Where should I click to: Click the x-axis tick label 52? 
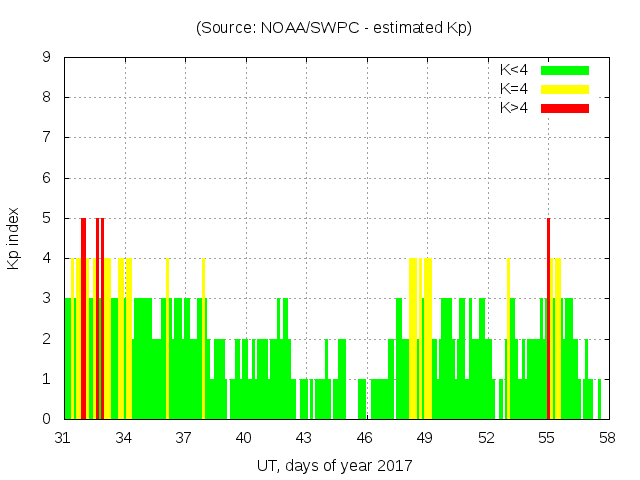coord(487,437)
